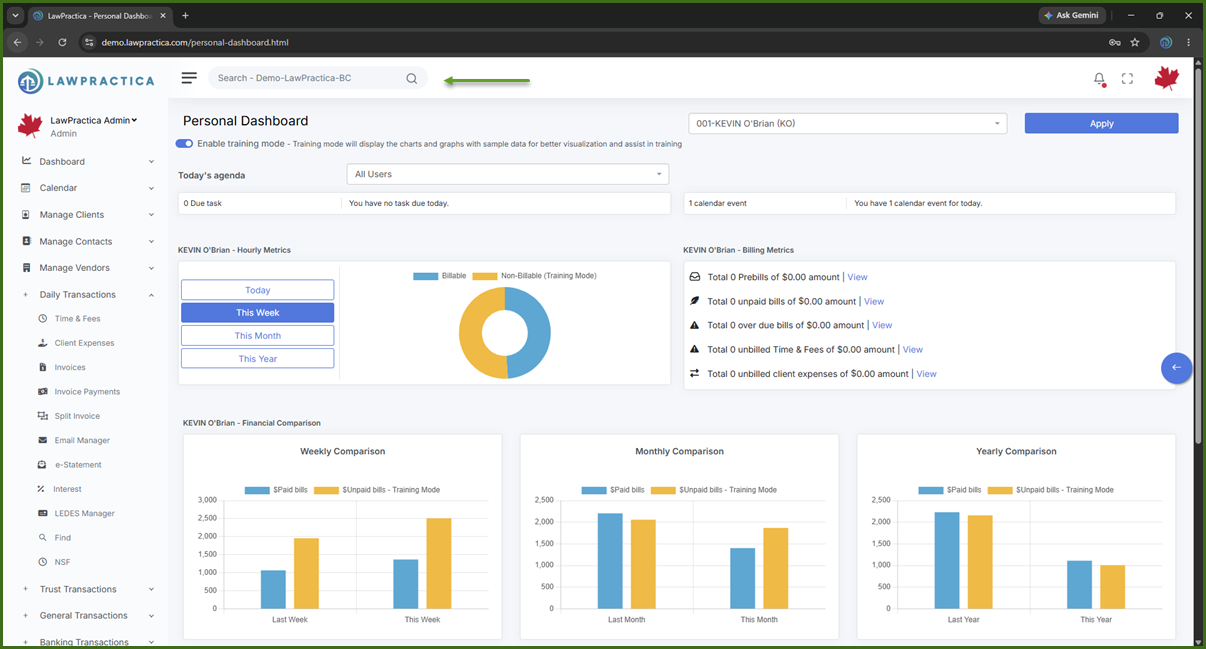Go to Time & Fees page
Screen dimensions: 1206x649
coord(77,318)
